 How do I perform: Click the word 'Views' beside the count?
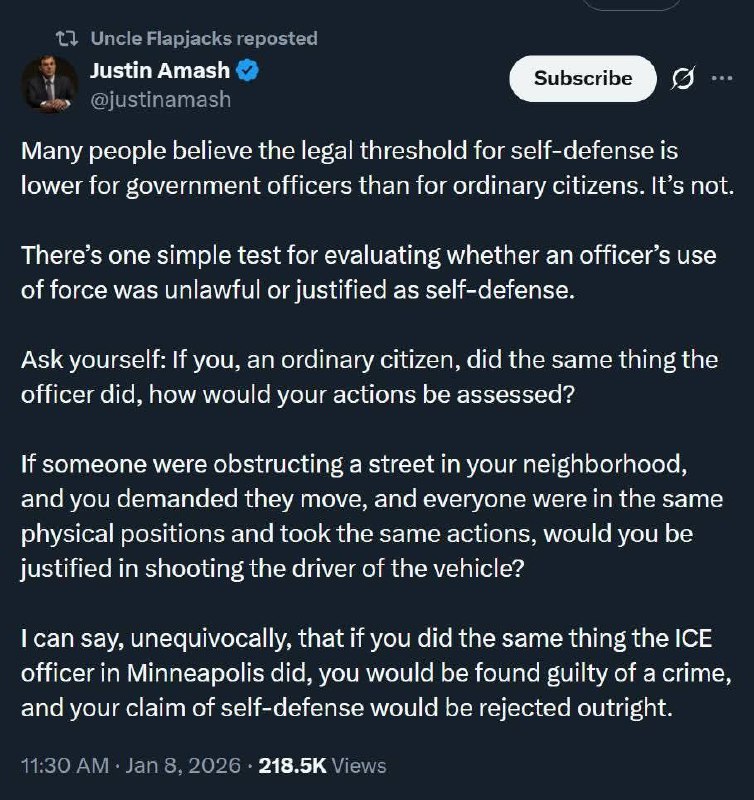click(358, 766)
